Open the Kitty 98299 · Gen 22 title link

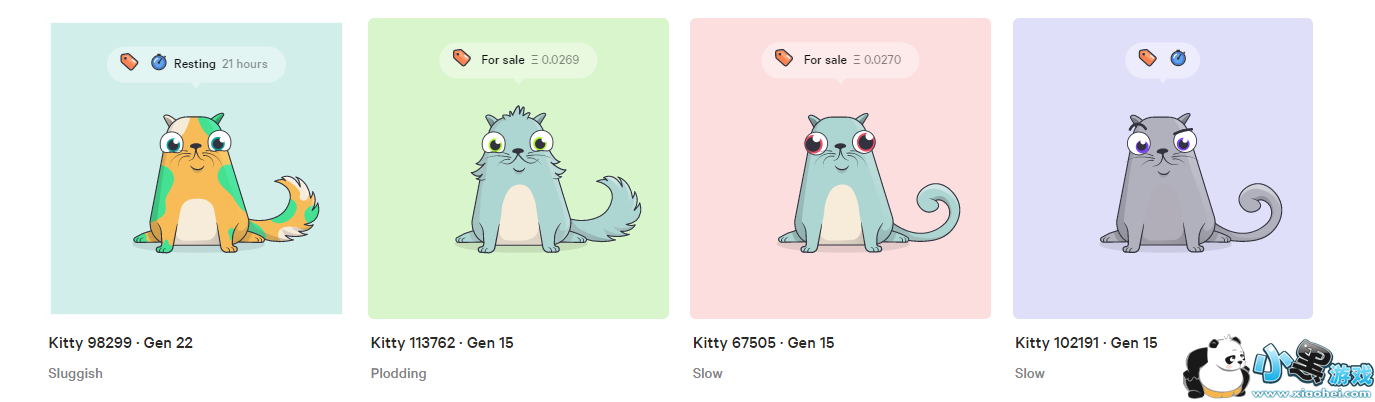coord(121,343)
